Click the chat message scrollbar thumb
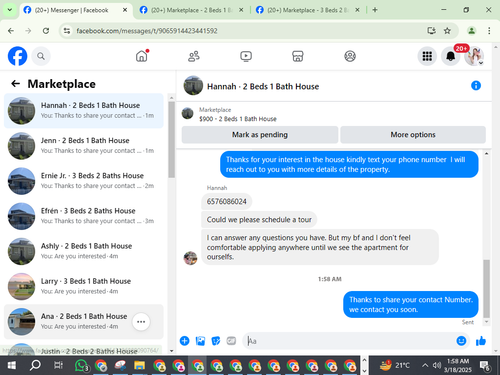The image size is (500, 375). [487, 289]
